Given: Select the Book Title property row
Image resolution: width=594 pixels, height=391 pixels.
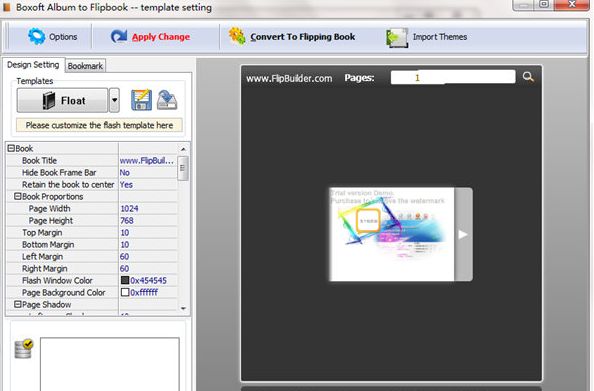Looking at the screenshot, I should coord(92,161).
